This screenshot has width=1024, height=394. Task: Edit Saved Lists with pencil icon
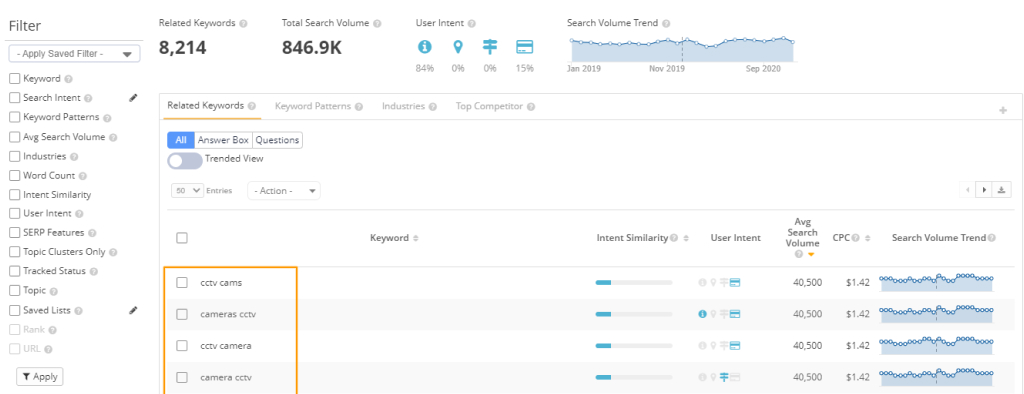(x=133, y=310)
